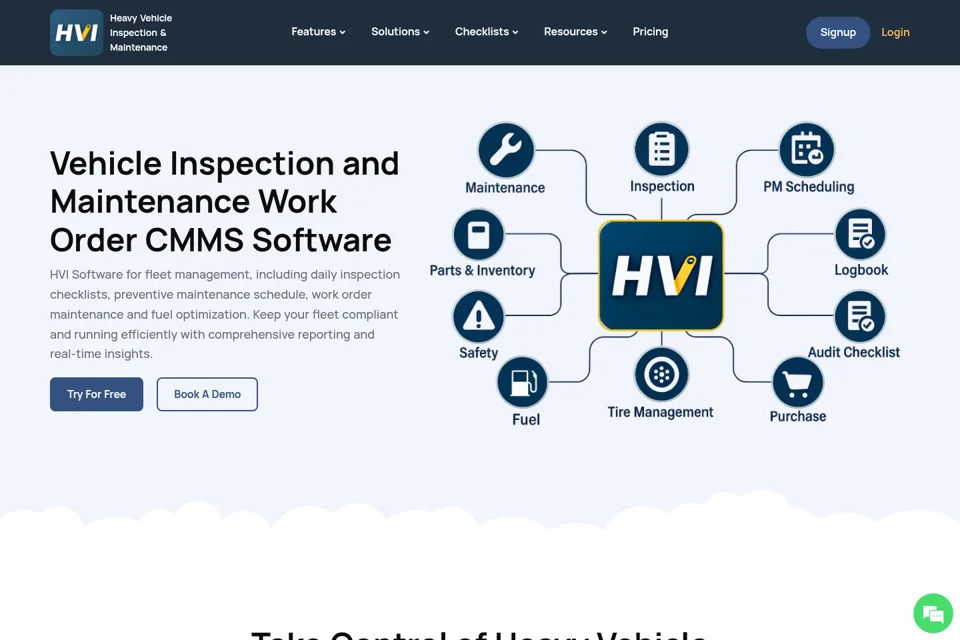Click the Inspection label in diagram
Viewport: 960px width, 640px height.
662,186
